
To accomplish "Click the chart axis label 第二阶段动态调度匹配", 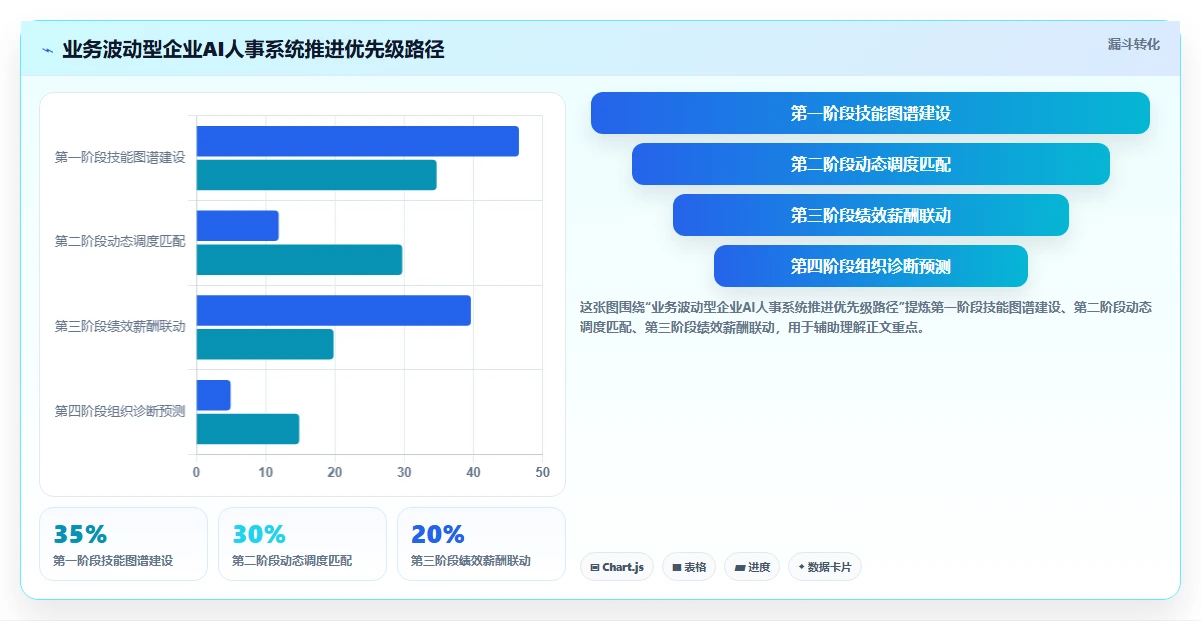I will [x=120, y=241].
